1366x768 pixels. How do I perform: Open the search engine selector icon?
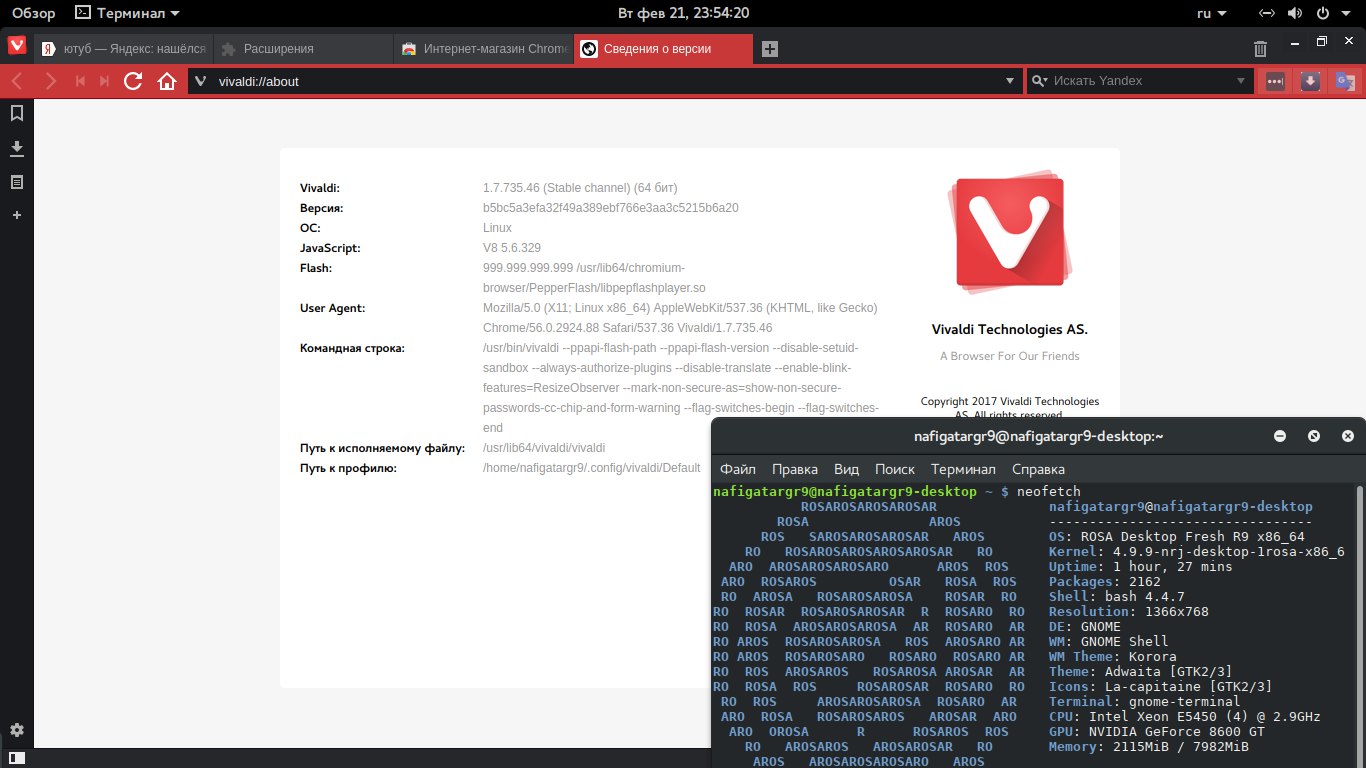point(1039,81)
